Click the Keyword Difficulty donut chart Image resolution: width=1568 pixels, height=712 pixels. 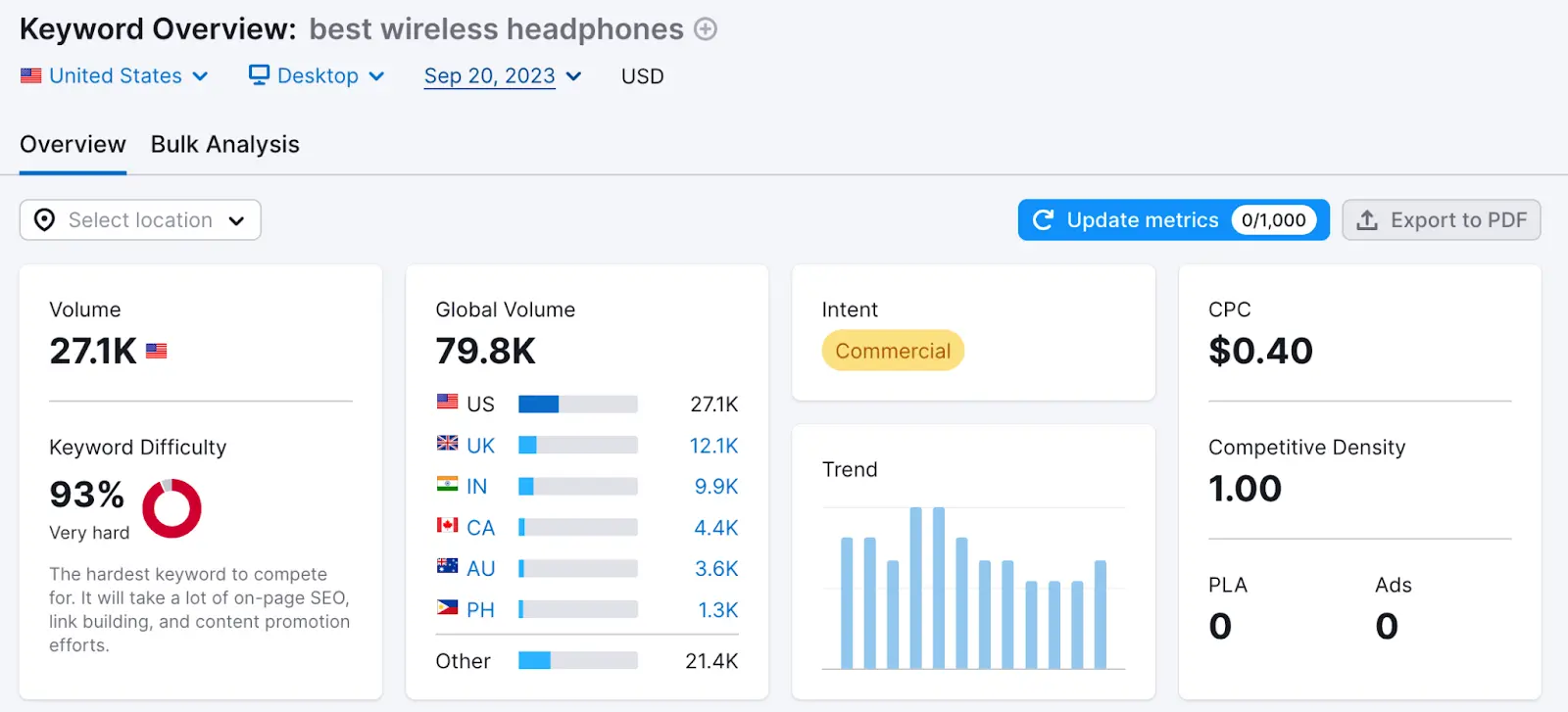[x=172, y=507]
